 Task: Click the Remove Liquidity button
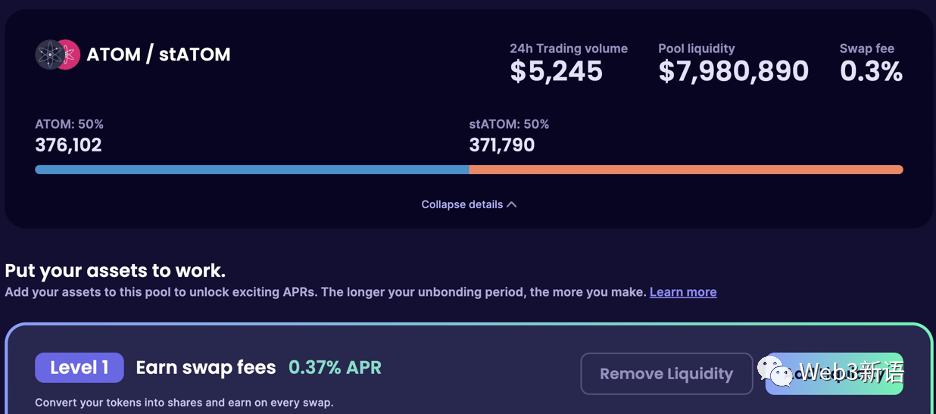pyautogui.click(x=666, y=373)
